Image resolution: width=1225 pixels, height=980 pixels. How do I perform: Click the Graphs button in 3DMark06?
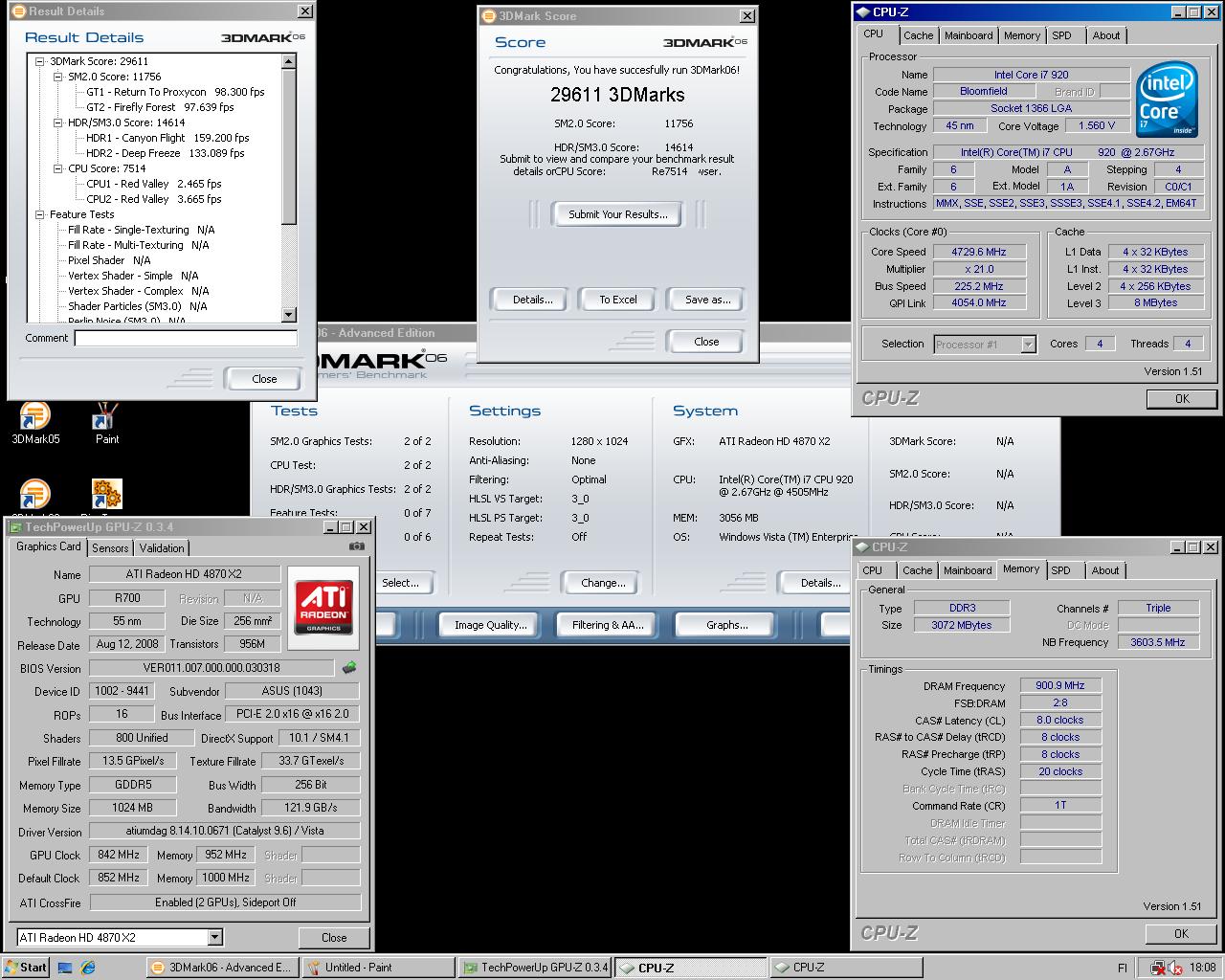point(727,625)
